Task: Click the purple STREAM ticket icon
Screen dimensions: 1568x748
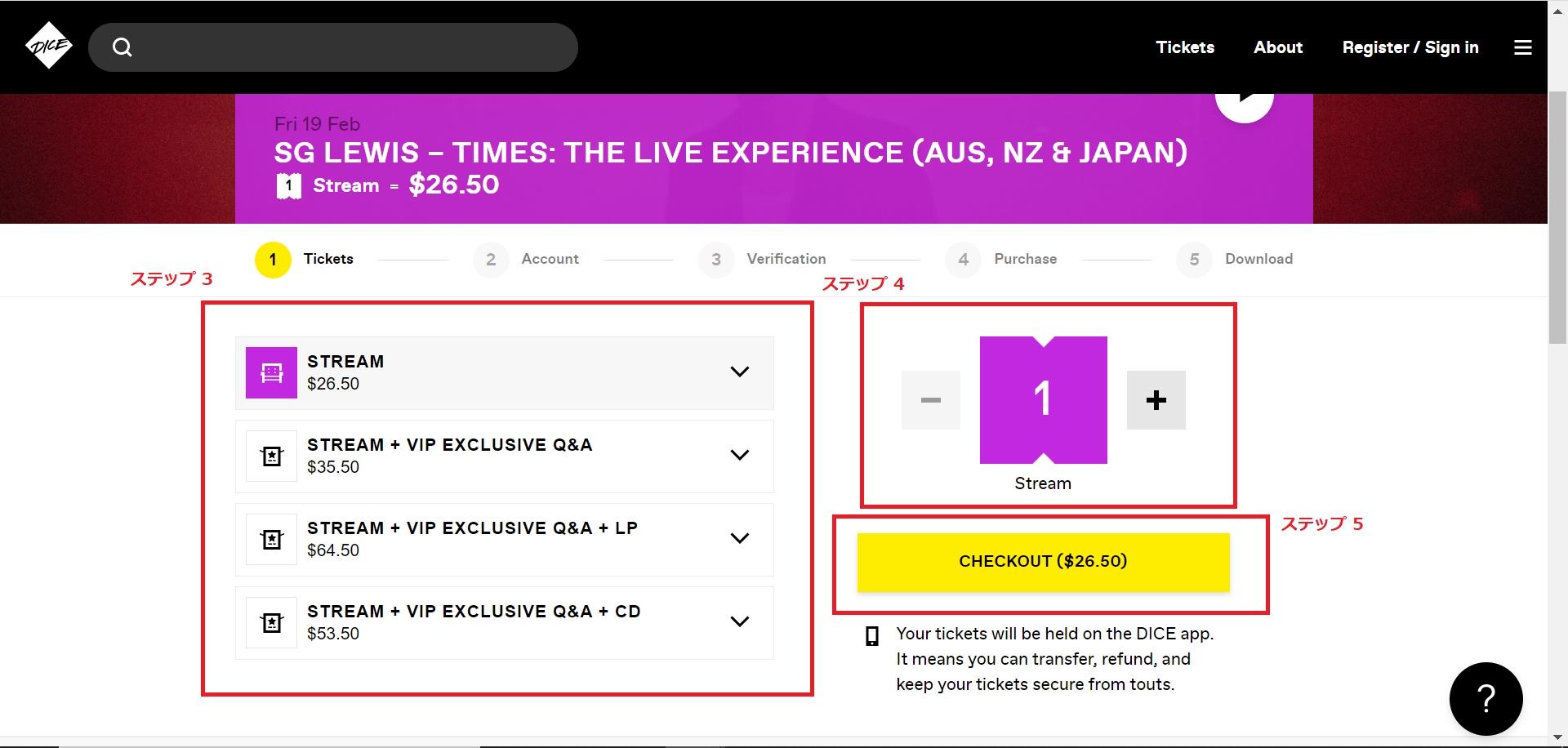Action: pyautogui.click(x=271, y=373)
